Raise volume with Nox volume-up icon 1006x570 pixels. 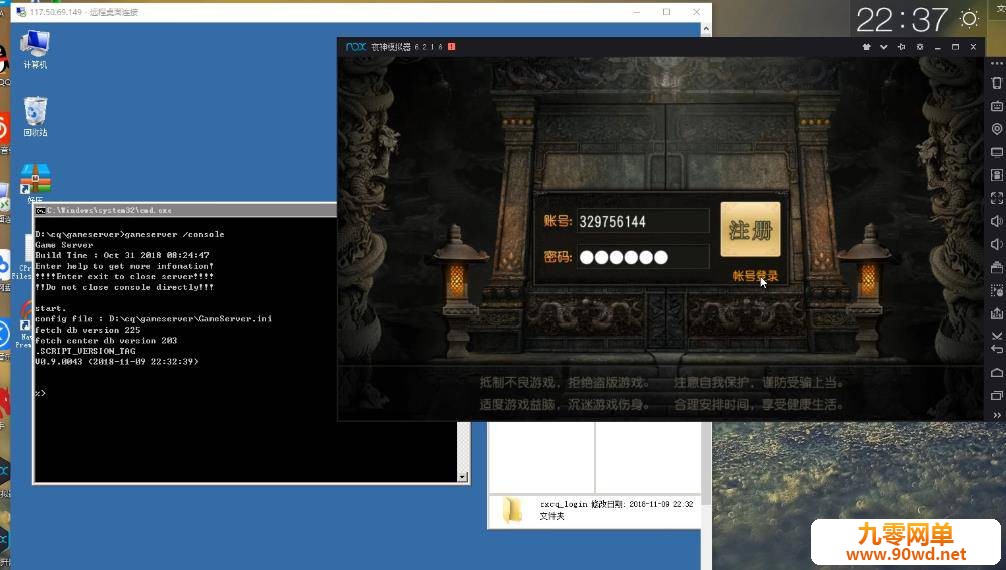996,221
